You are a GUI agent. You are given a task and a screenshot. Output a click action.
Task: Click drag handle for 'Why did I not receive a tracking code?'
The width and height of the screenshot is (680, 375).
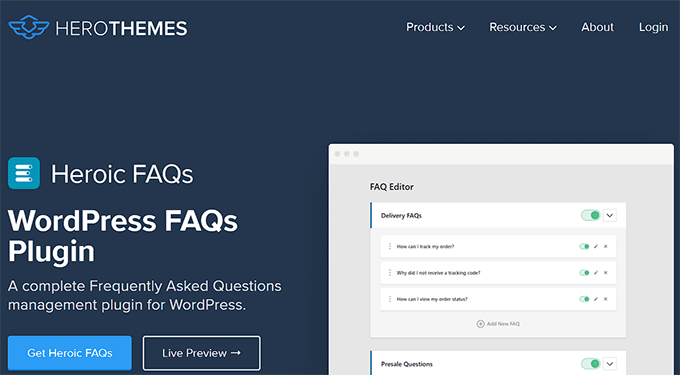tap(389, 273)
